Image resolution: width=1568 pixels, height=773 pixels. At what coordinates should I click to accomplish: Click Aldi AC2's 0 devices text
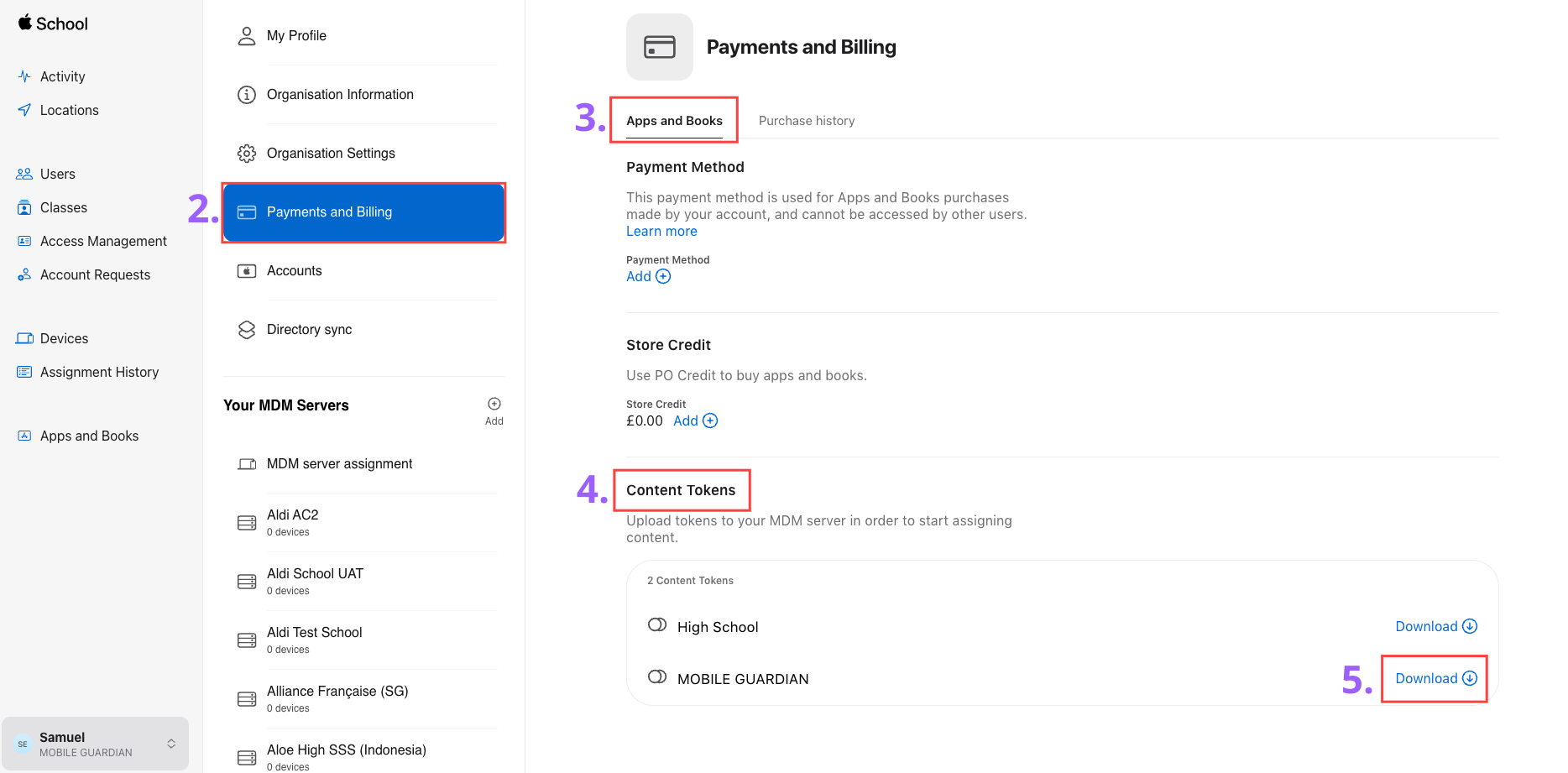click(x=288, y=532)
